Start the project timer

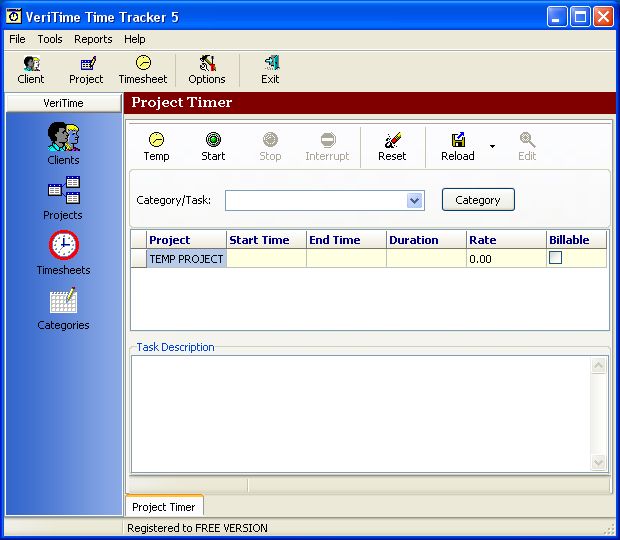[214, 147]
